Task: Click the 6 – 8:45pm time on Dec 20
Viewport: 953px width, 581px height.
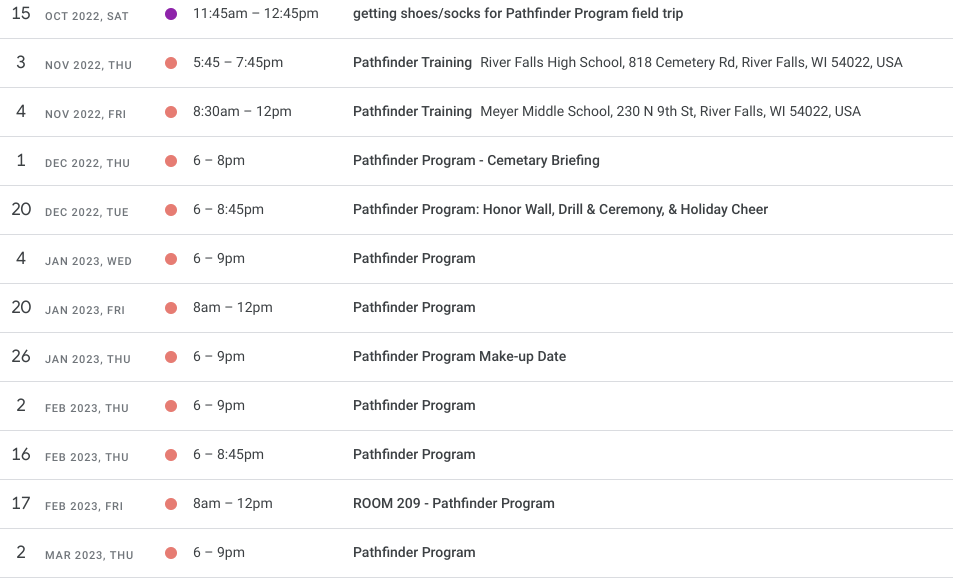Action: point(228,209)
